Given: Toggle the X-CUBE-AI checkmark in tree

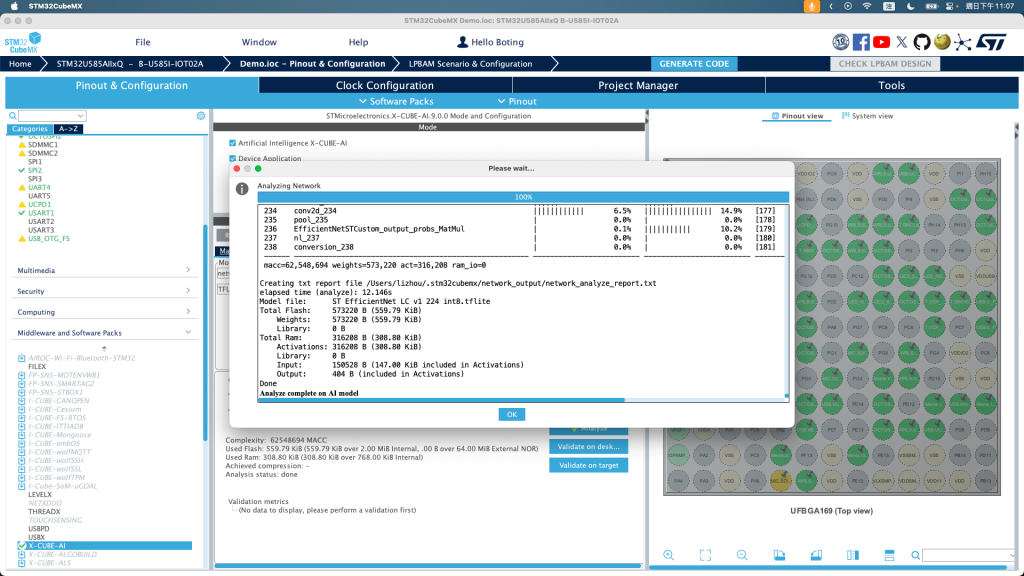Looking at the screenshot, I should tap(22, 546).
